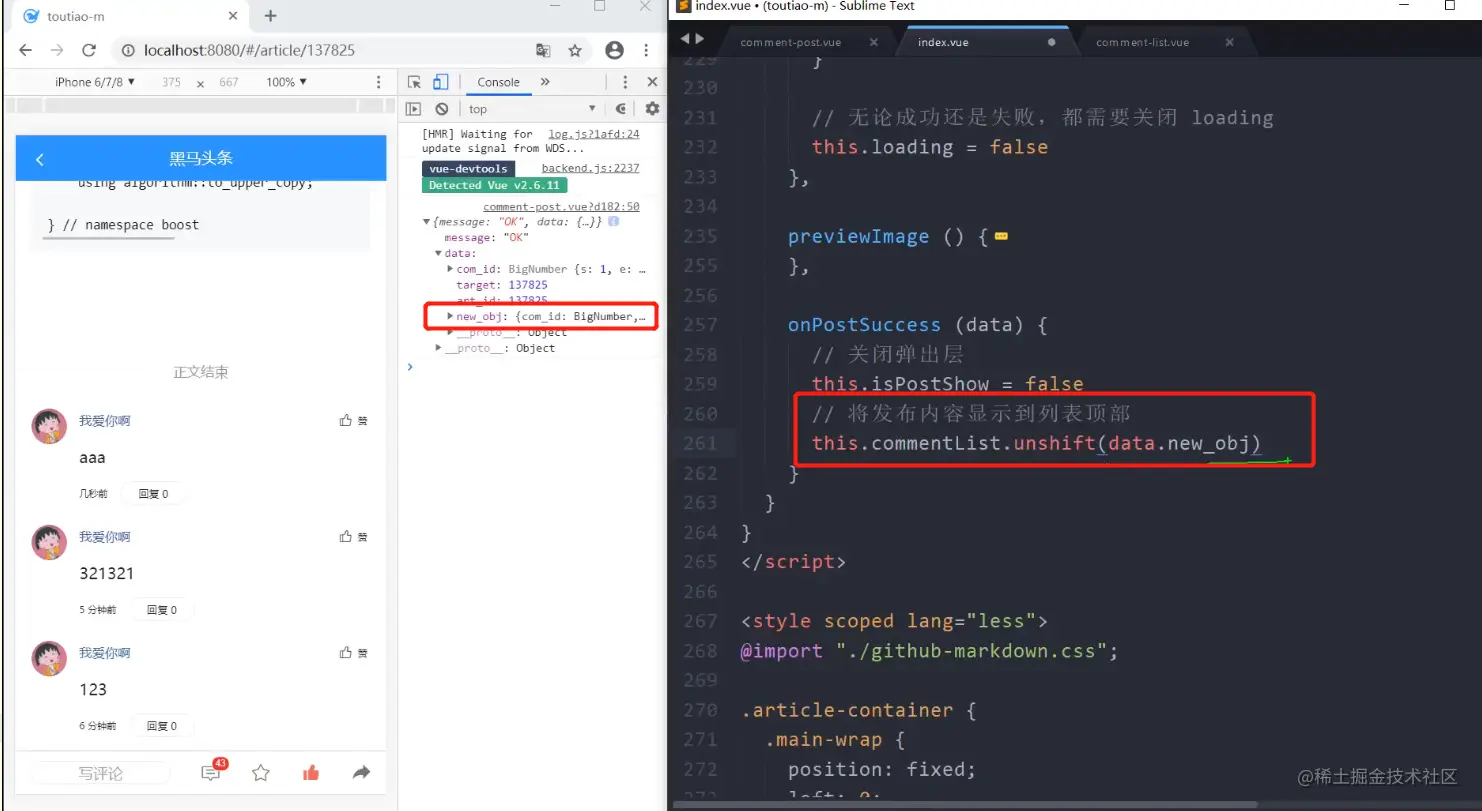Close the comment-list.vue tab
This screenshot has height=811, width=1482.
1229,42
